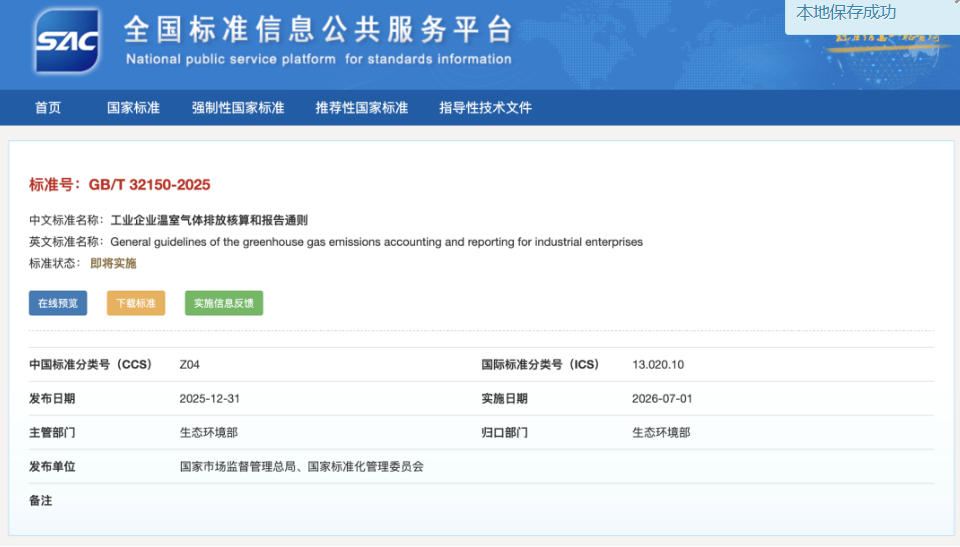The width and height of the screenshot is (960, 547).
Task: Click the 全国标准信息公共服务平台 header title
Action: [x=318, y=29]
